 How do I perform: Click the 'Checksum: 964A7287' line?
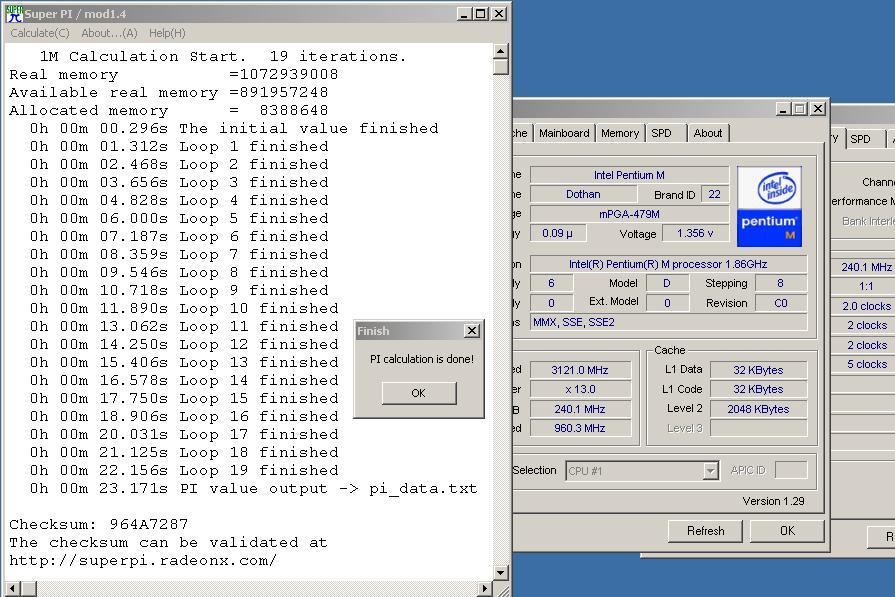[x=99, y=524]
